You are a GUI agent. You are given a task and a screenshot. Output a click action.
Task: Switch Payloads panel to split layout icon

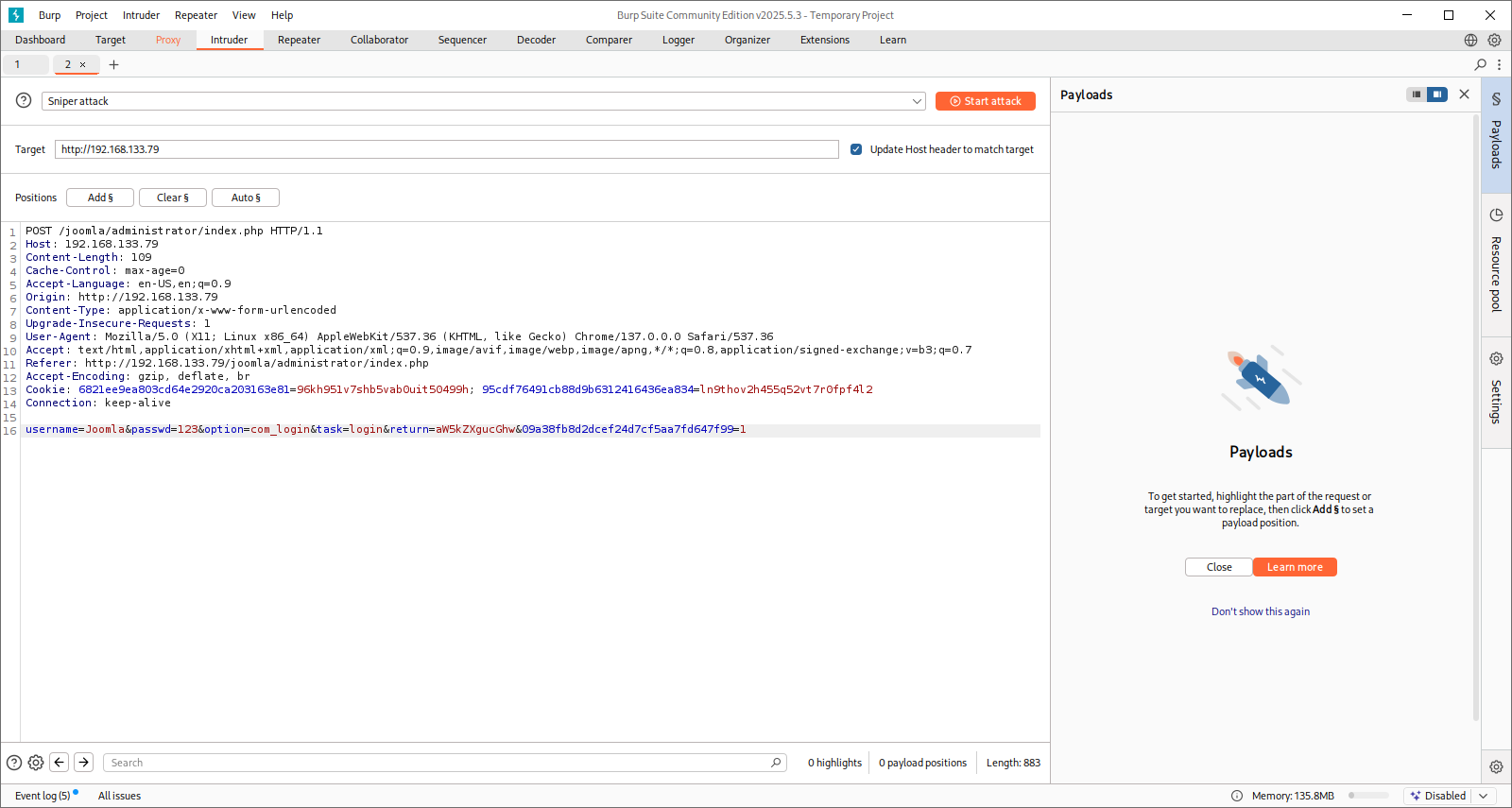(x=1436, y=95)
